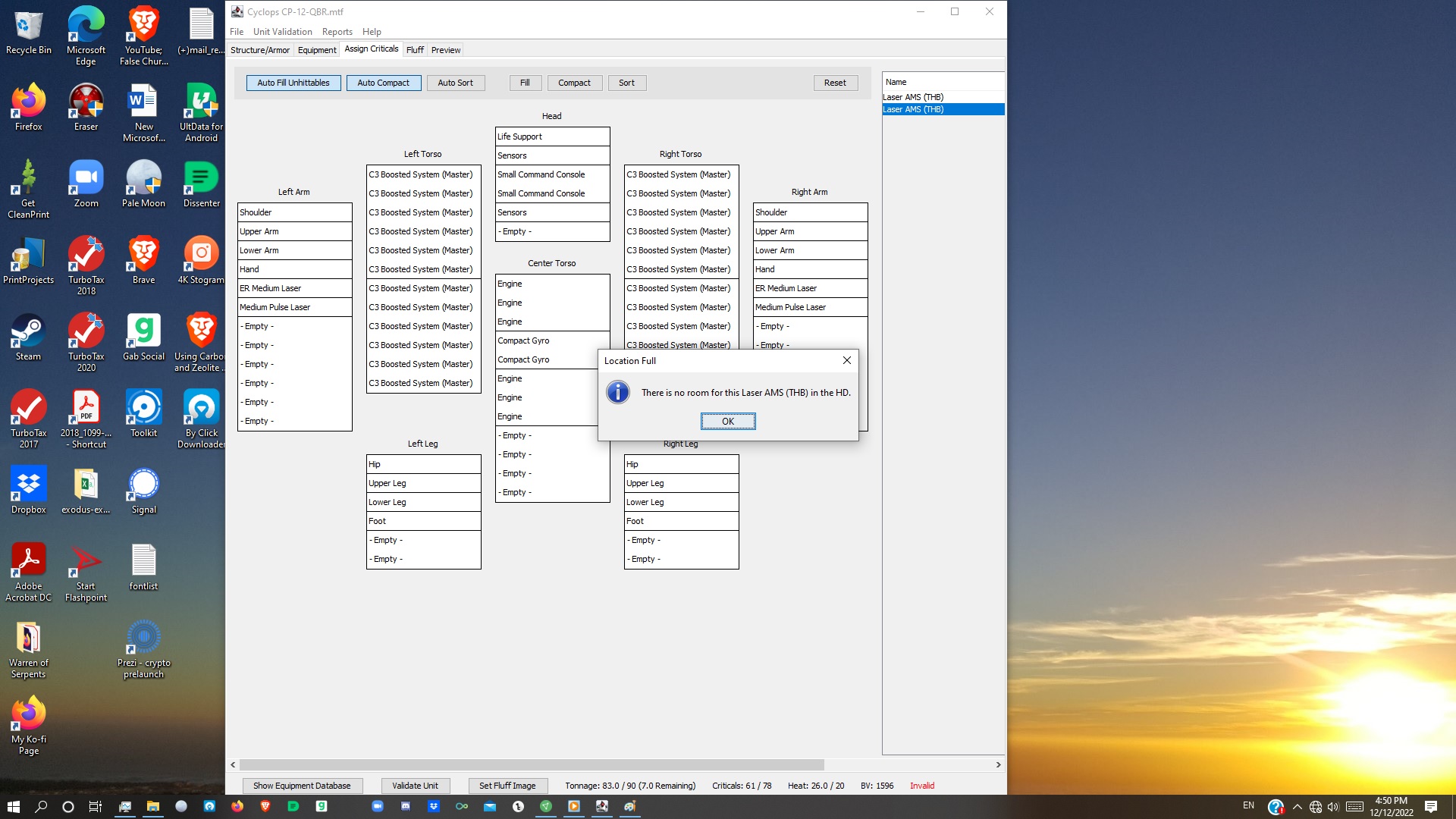Click the MegaMekLab painter icon in the taskbar
Screen dimensions: 1456x819
point(630,808)
